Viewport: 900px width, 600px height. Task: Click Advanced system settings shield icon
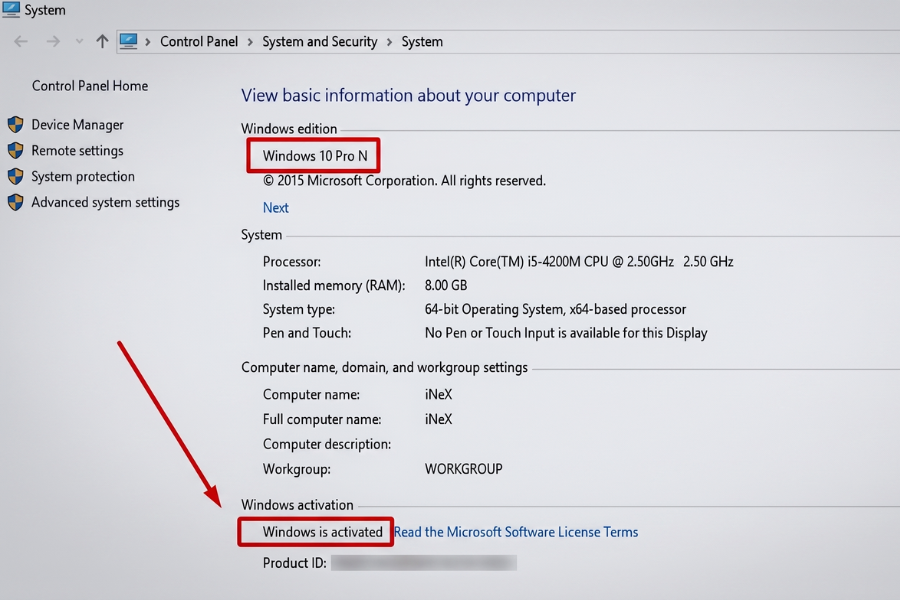(x=15, y=202)
